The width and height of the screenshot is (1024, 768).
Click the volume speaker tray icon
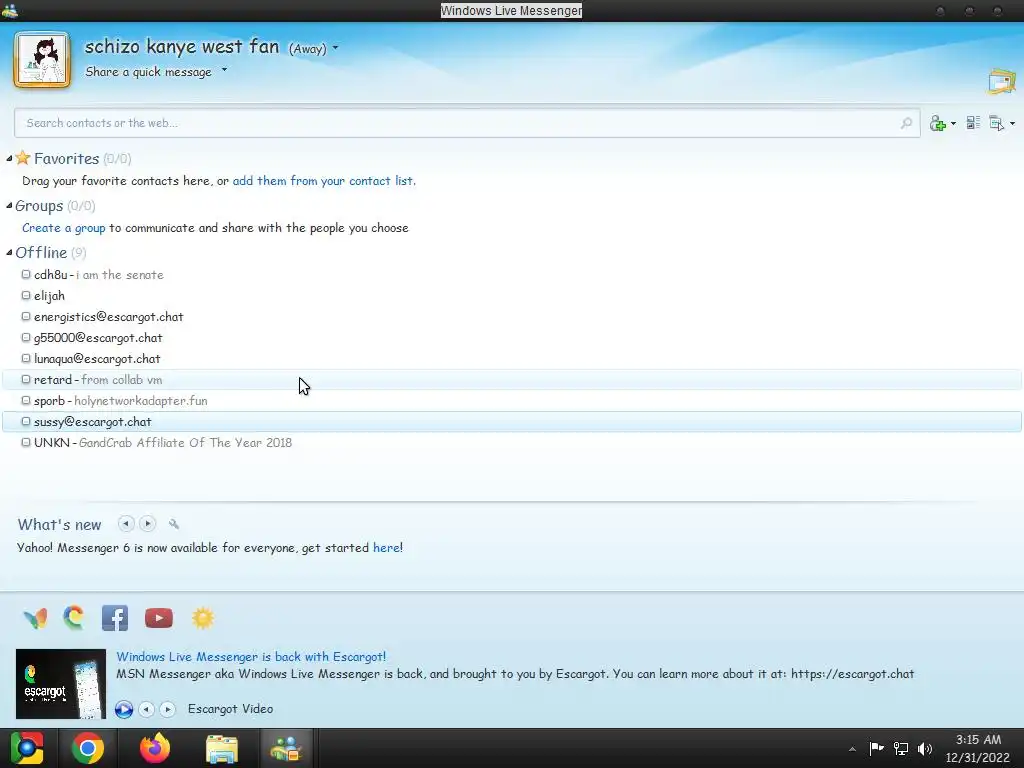pyautogui.click(x=925, y=748)
